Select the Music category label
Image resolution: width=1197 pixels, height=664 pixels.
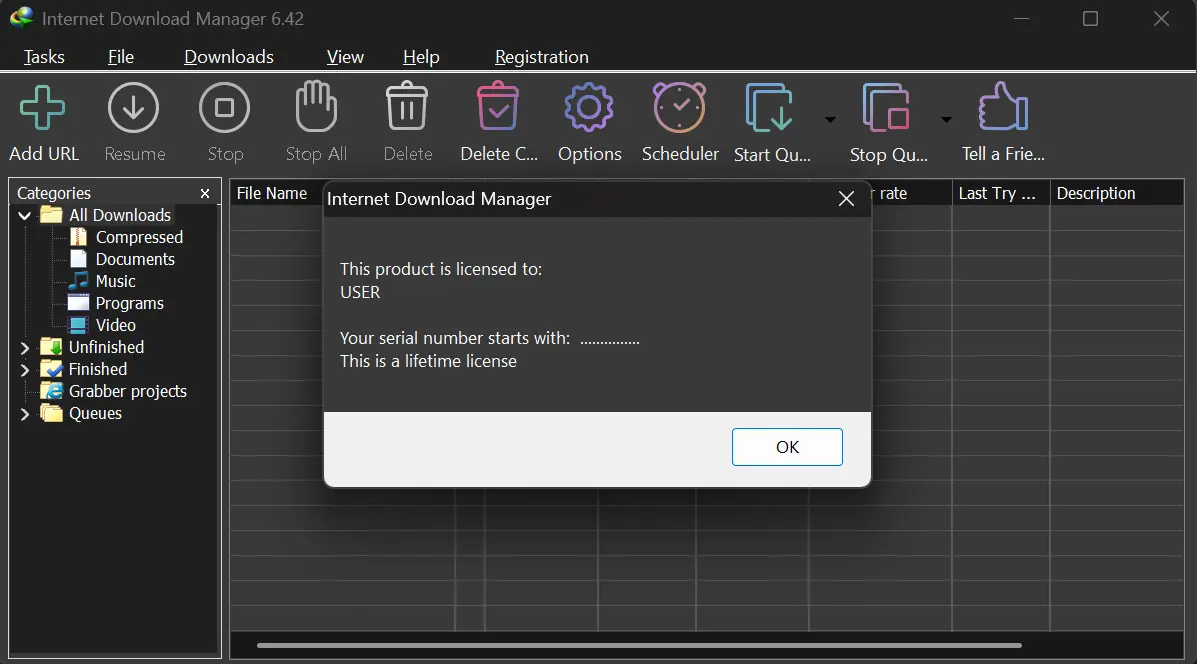click(115, 281)
